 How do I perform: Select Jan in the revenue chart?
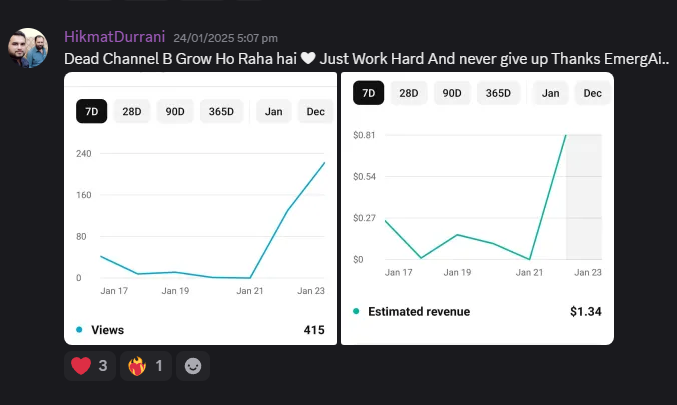coord(550,93)
